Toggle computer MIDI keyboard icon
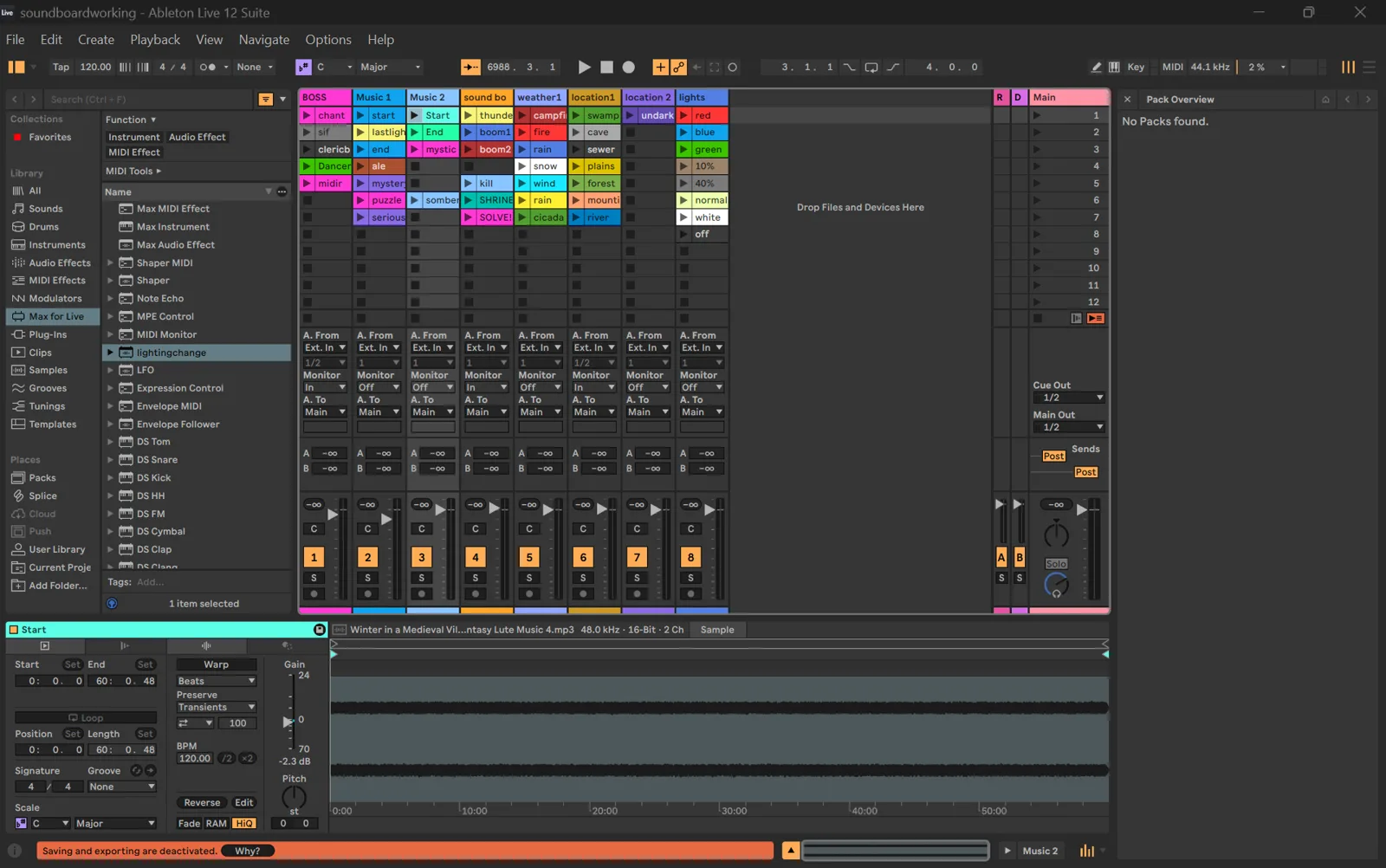1386x868 pixels. click(1114, 67)
